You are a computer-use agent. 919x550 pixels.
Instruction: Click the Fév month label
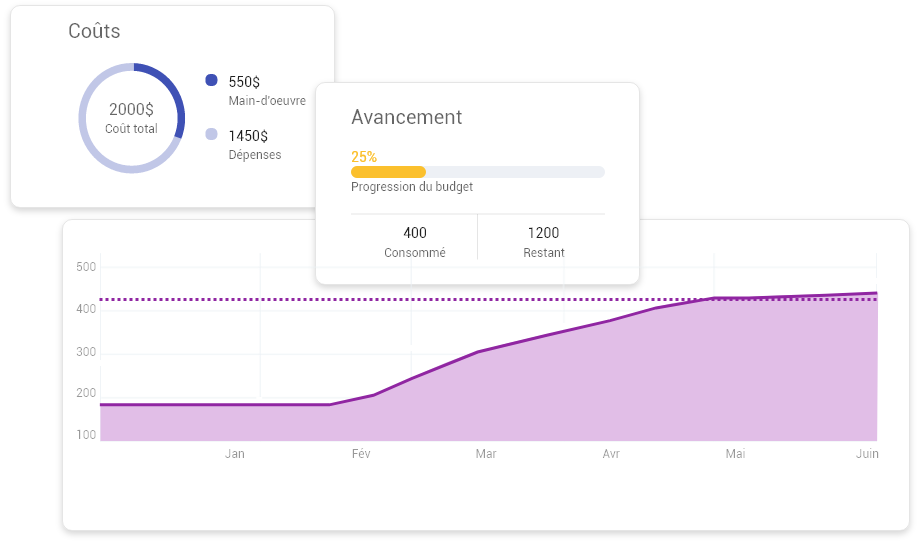pyautogui.click(x=361, y=454)
